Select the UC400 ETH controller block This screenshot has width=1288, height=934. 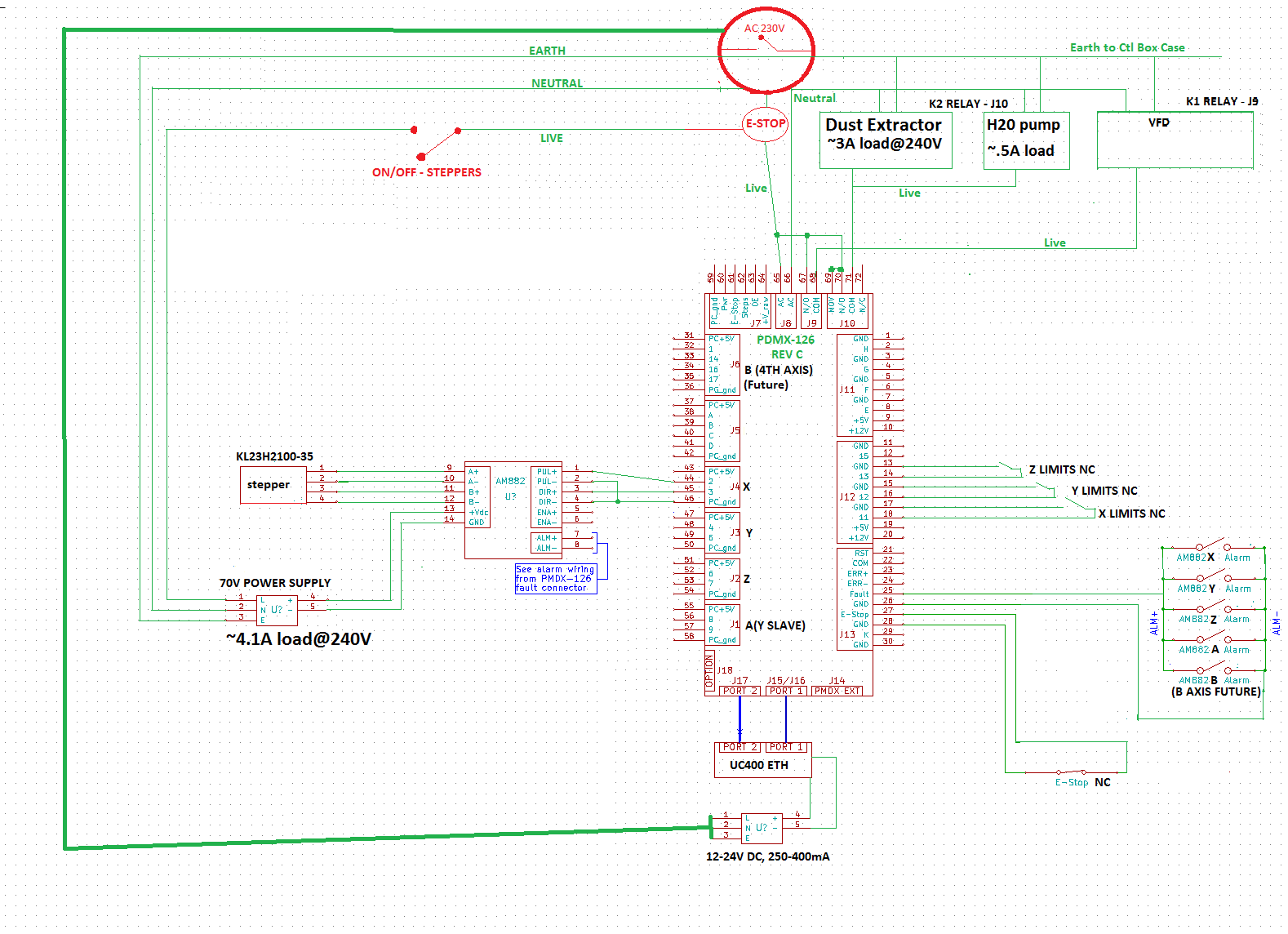tap(759, 765)
